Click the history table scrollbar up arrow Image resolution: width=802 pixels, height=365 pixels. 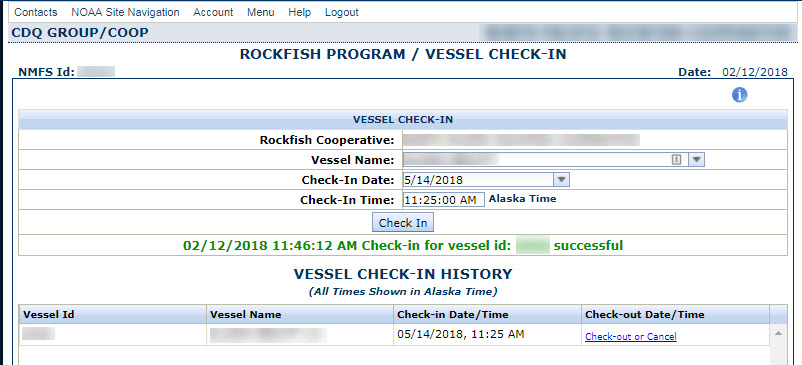point(778,333)
